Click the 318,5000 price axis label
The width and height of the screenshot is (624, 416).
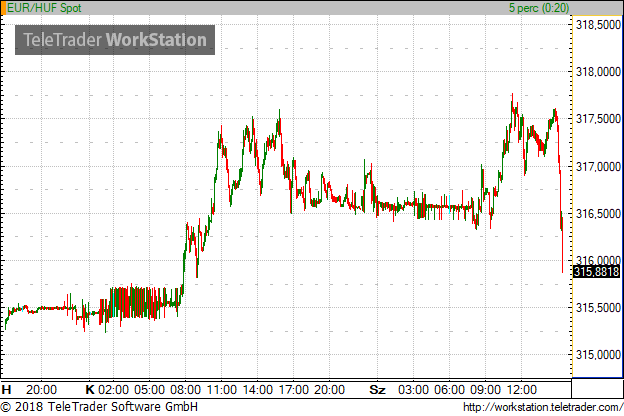(598, 25)
